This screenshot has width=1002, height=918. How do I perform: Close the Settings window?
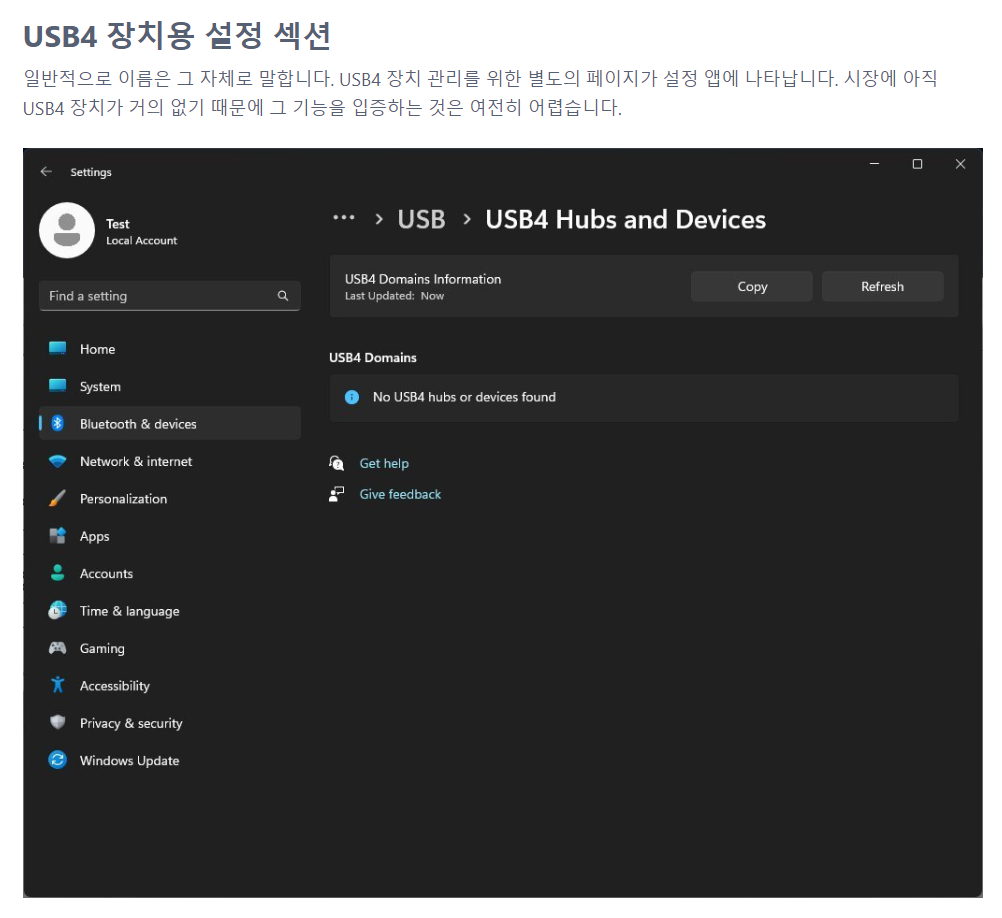(960, 164)
